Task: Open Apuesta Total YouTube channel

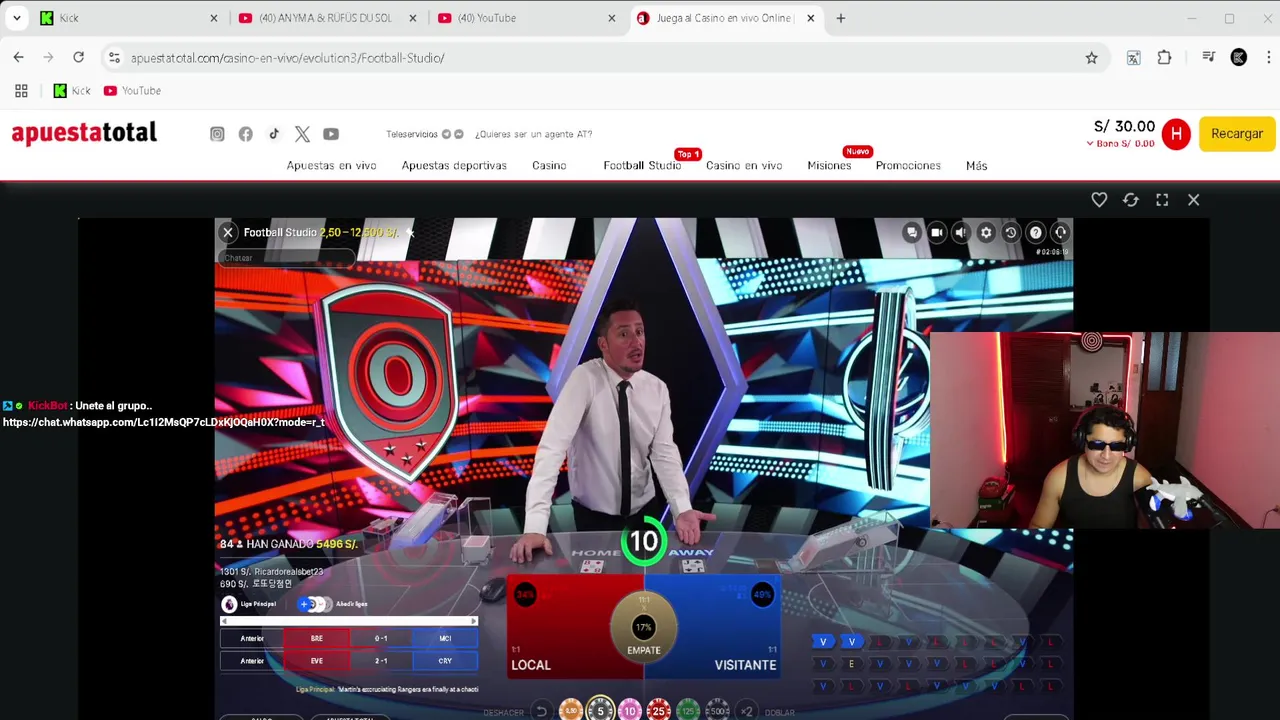Action: coord(331,134)
